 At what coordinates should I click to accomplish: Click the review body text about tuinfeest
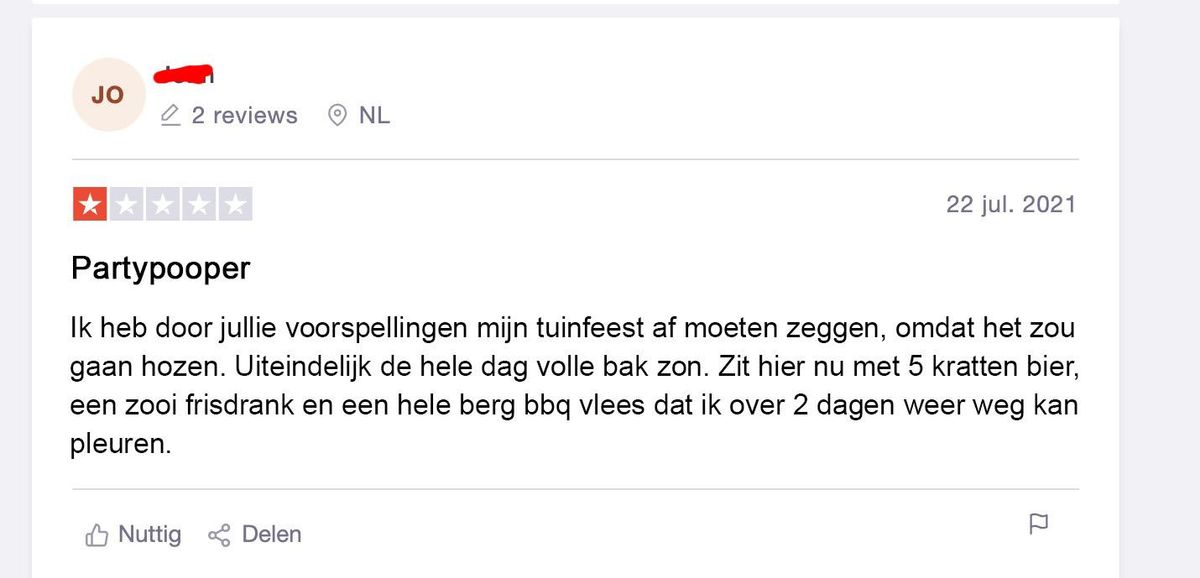[x=574, y=386]
